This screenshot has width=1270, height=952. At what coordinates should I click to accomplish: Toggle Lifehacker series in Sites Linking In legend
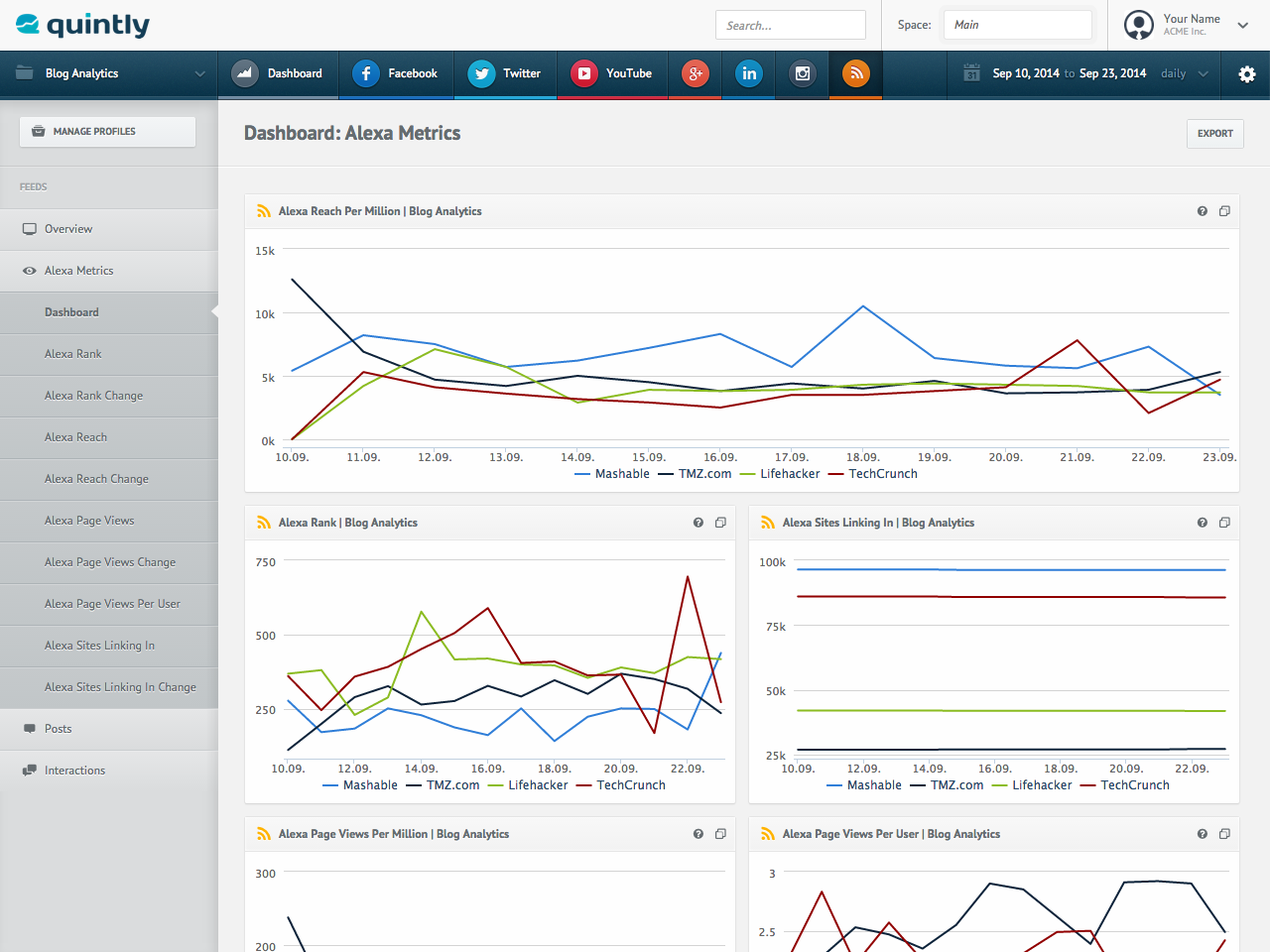click(1032, 785)
